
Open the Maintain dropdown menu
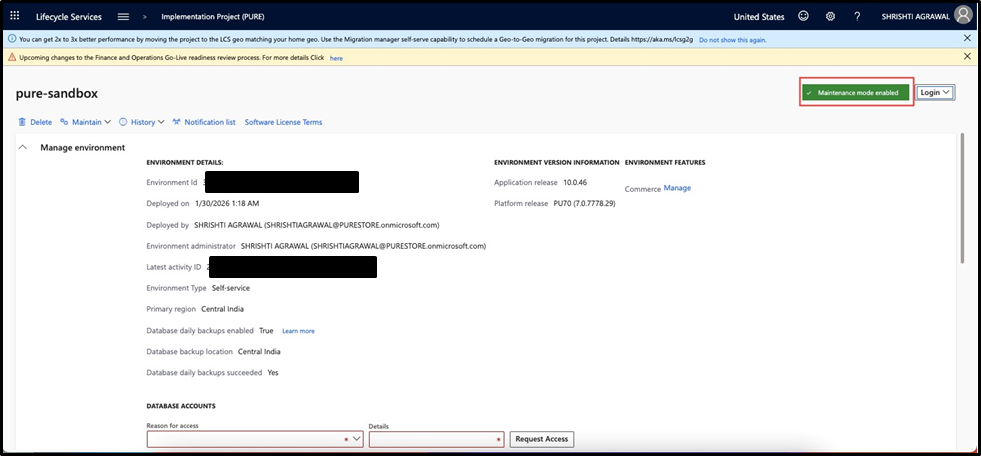point(86,122)
